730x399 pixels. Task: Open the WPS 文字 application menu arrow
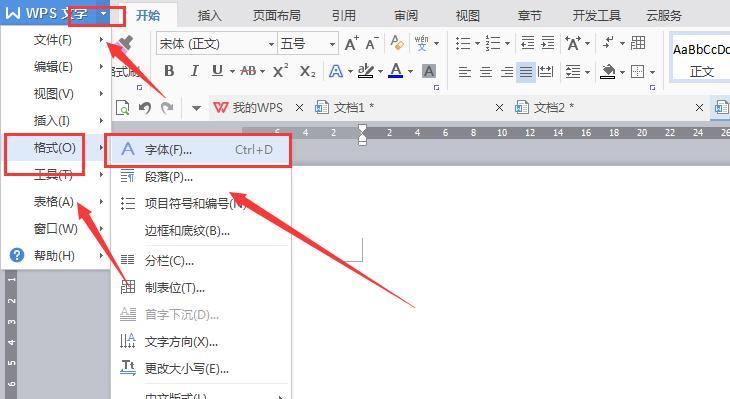coord(104,14)
